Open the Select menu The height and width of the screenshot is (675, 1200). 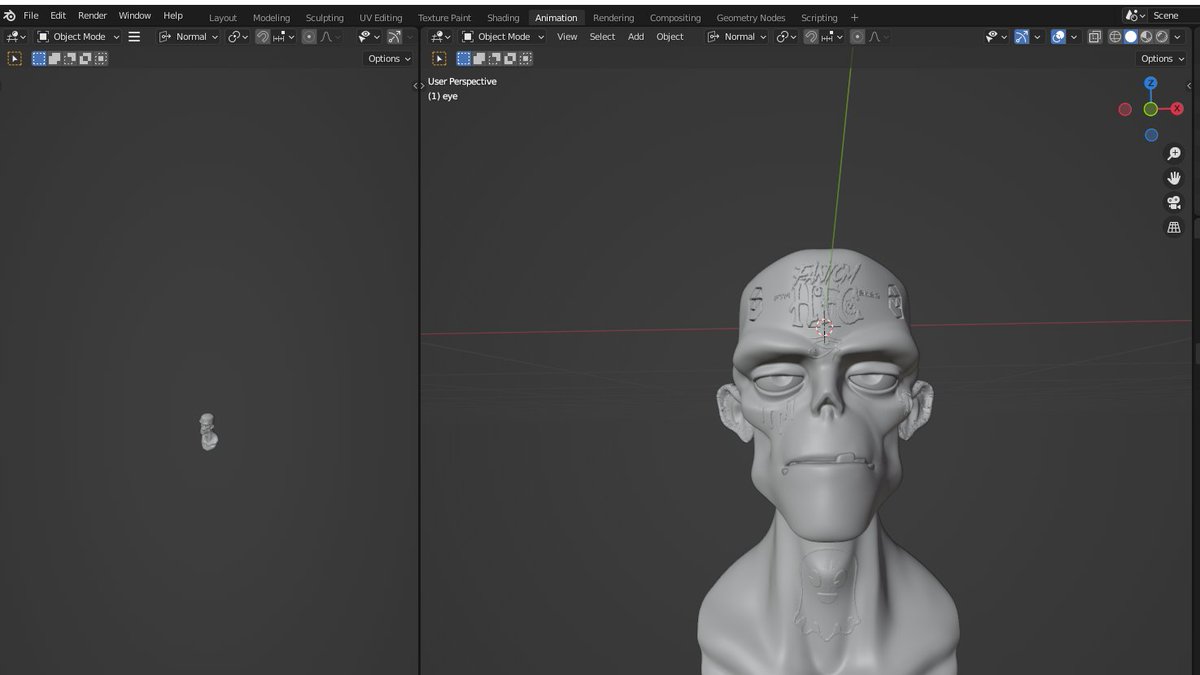pos(601,36)
